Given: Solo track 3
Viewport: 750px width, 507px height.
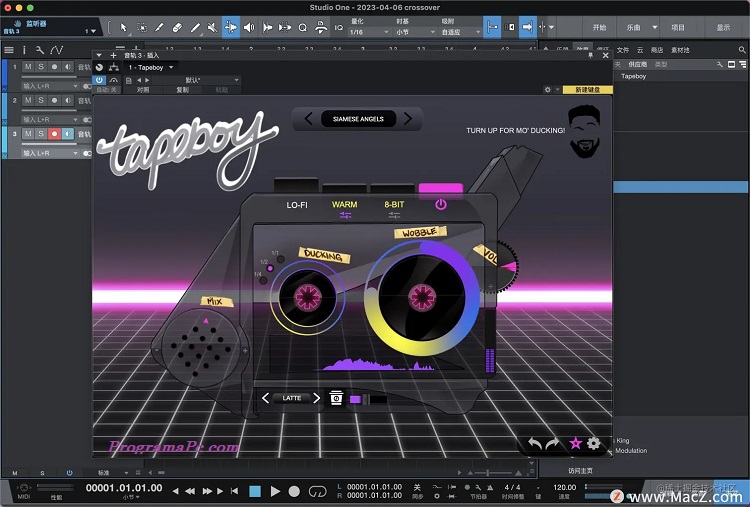Looking at the screenshot, I should point(41,133).
